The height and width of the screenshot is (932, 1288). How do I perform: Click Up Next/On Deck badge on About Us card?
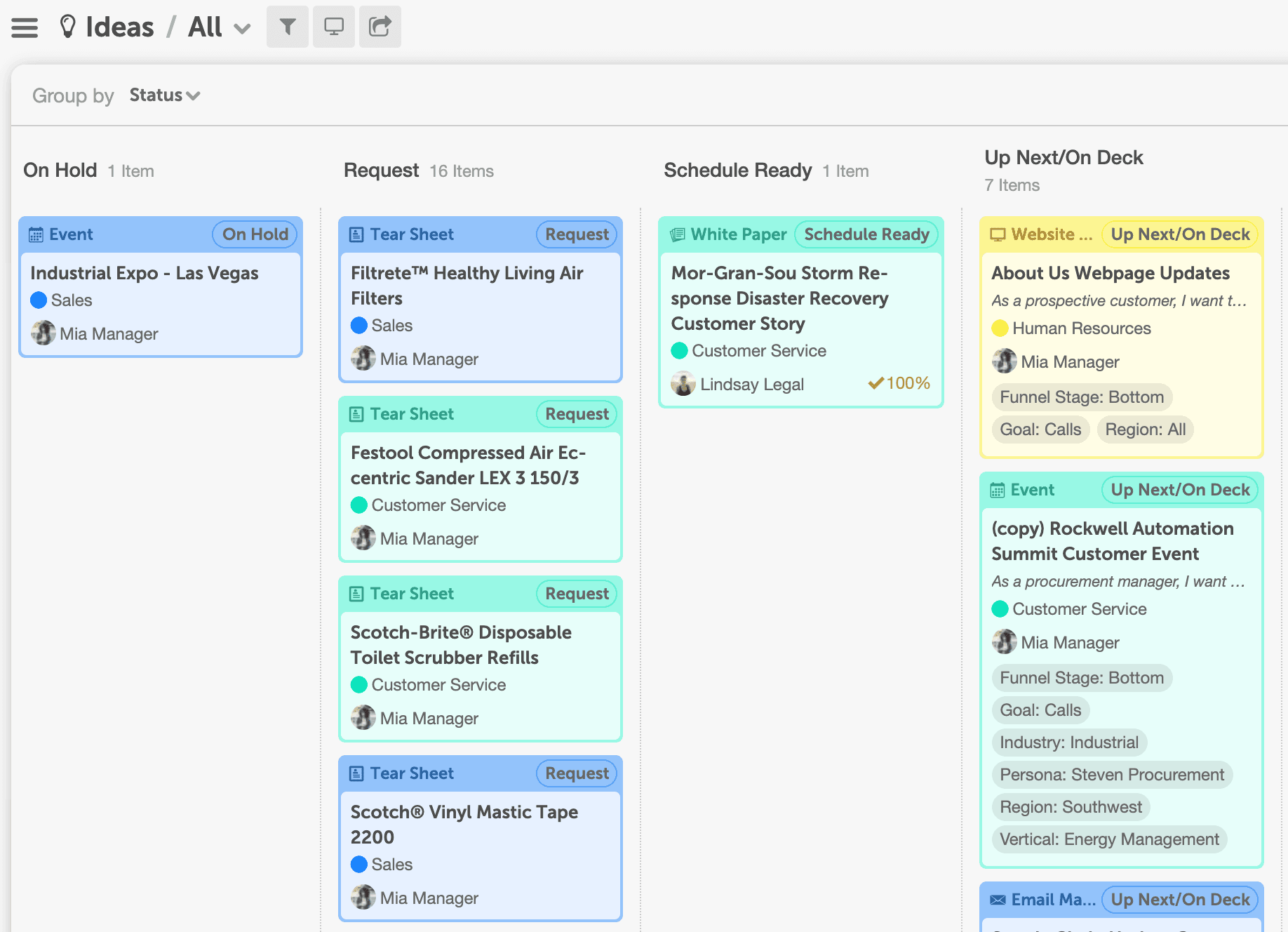click(x=1180, y=234)
